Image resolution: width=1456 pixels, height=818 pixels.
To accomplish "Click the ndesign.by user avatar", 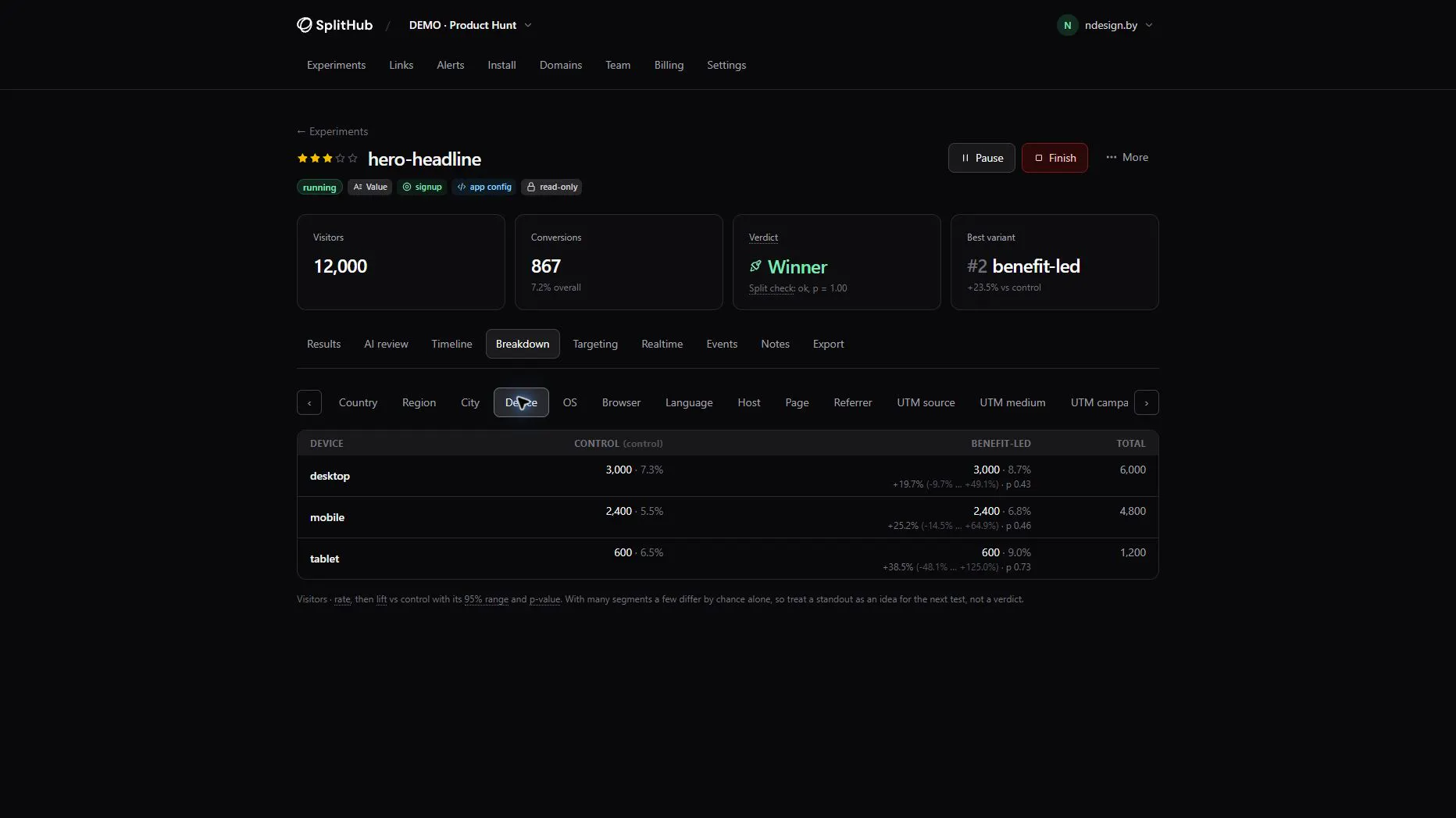I will 1067,25.
